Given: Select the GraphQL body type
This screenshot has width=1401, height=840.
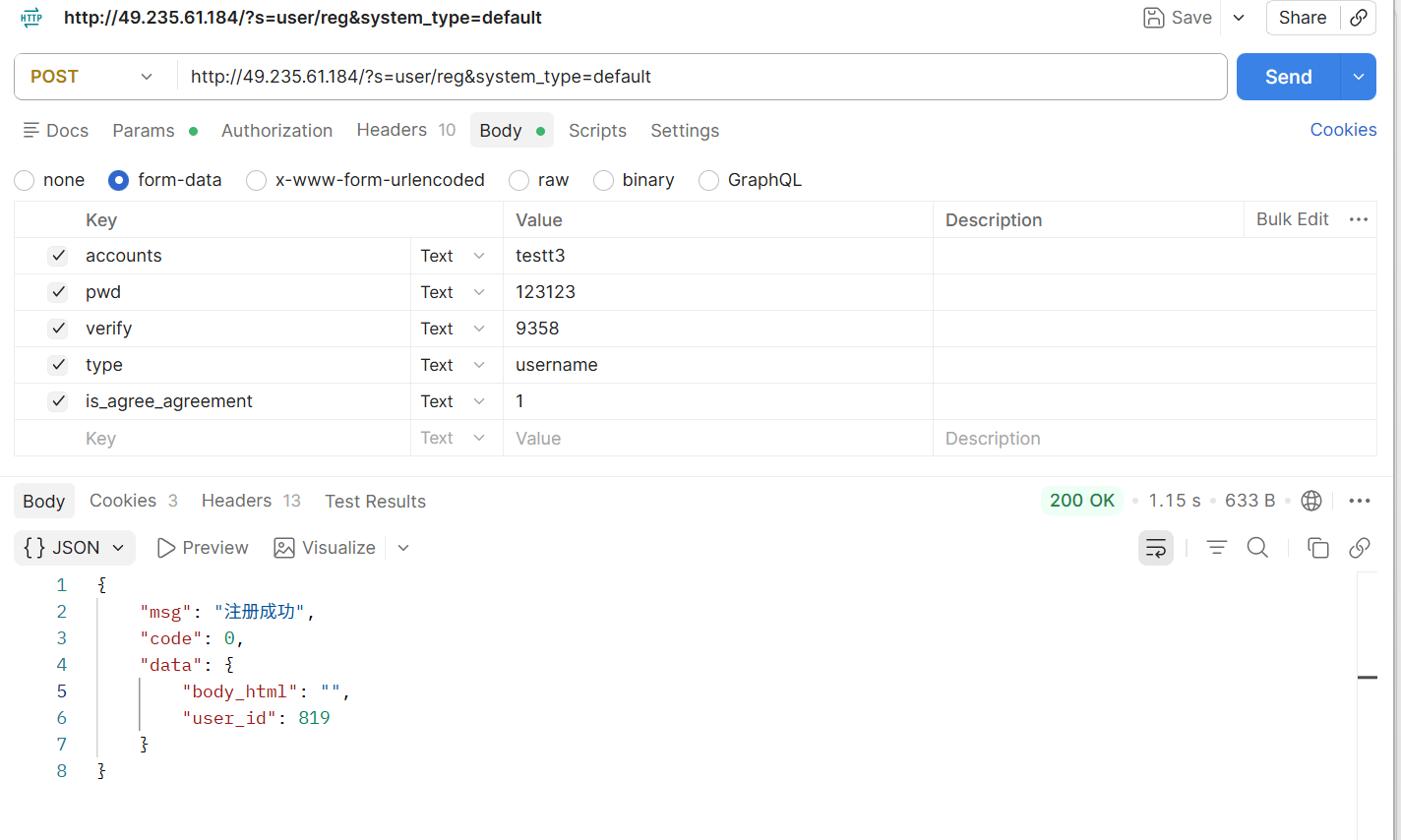Looking at the screenshot, I should [708, 180].
